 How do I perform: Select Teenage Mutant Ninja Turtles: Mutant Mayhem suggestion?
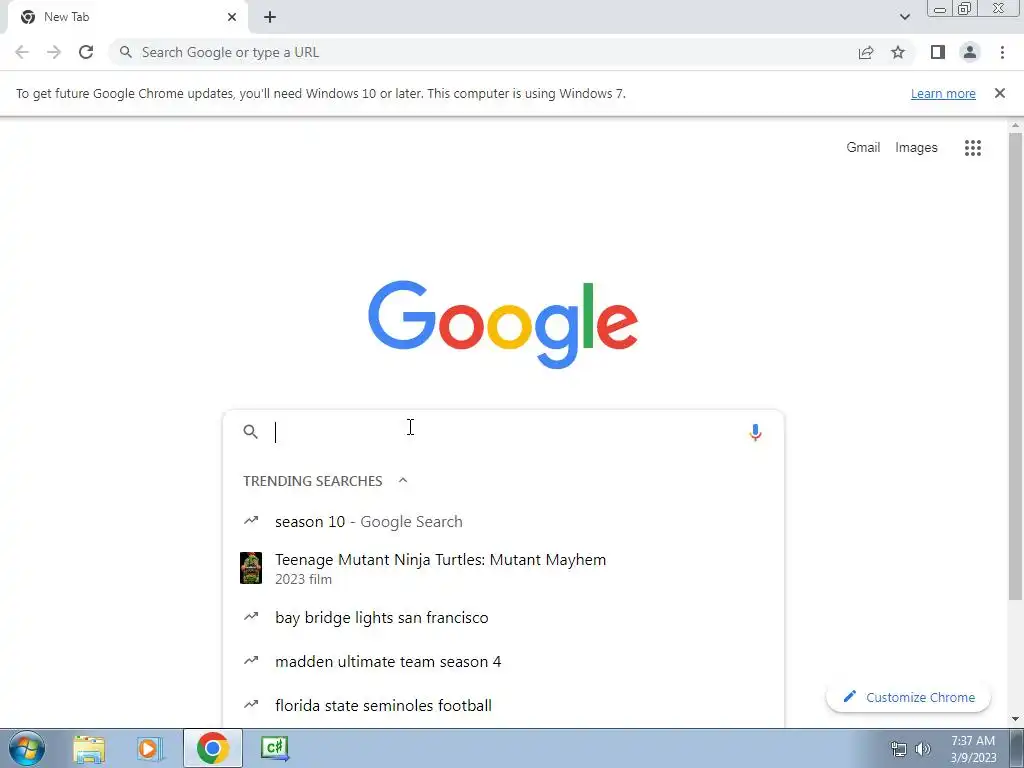point(503,568)
